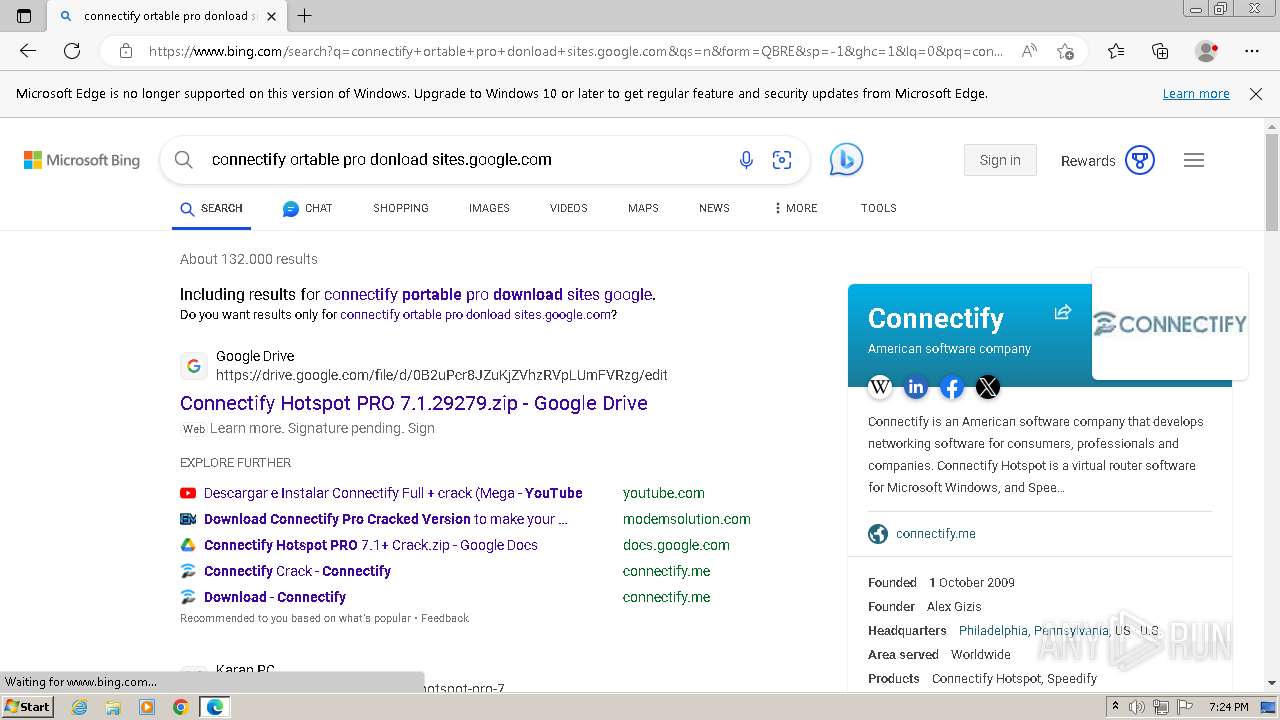Click the Connectify logo thumbnail
The image size is (1280, 720).
coord(1170,324)
